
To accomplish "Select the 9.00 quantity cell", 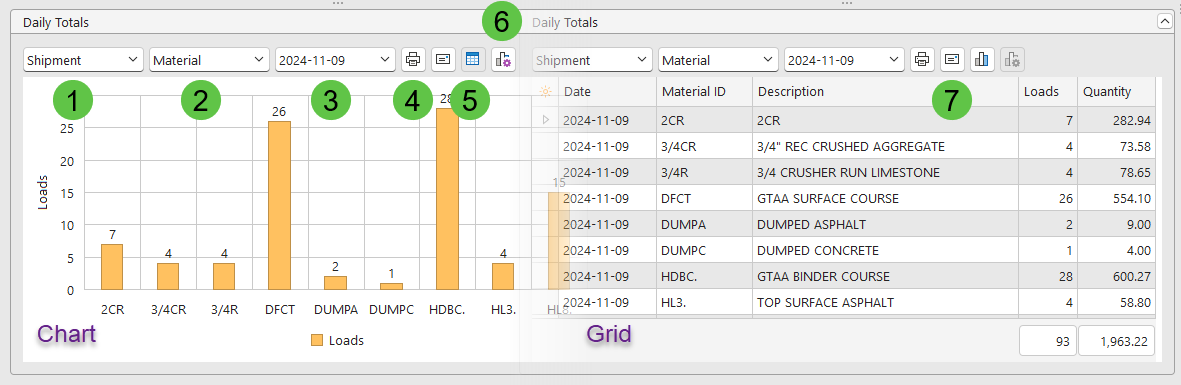I will [x=1116, y=225].
